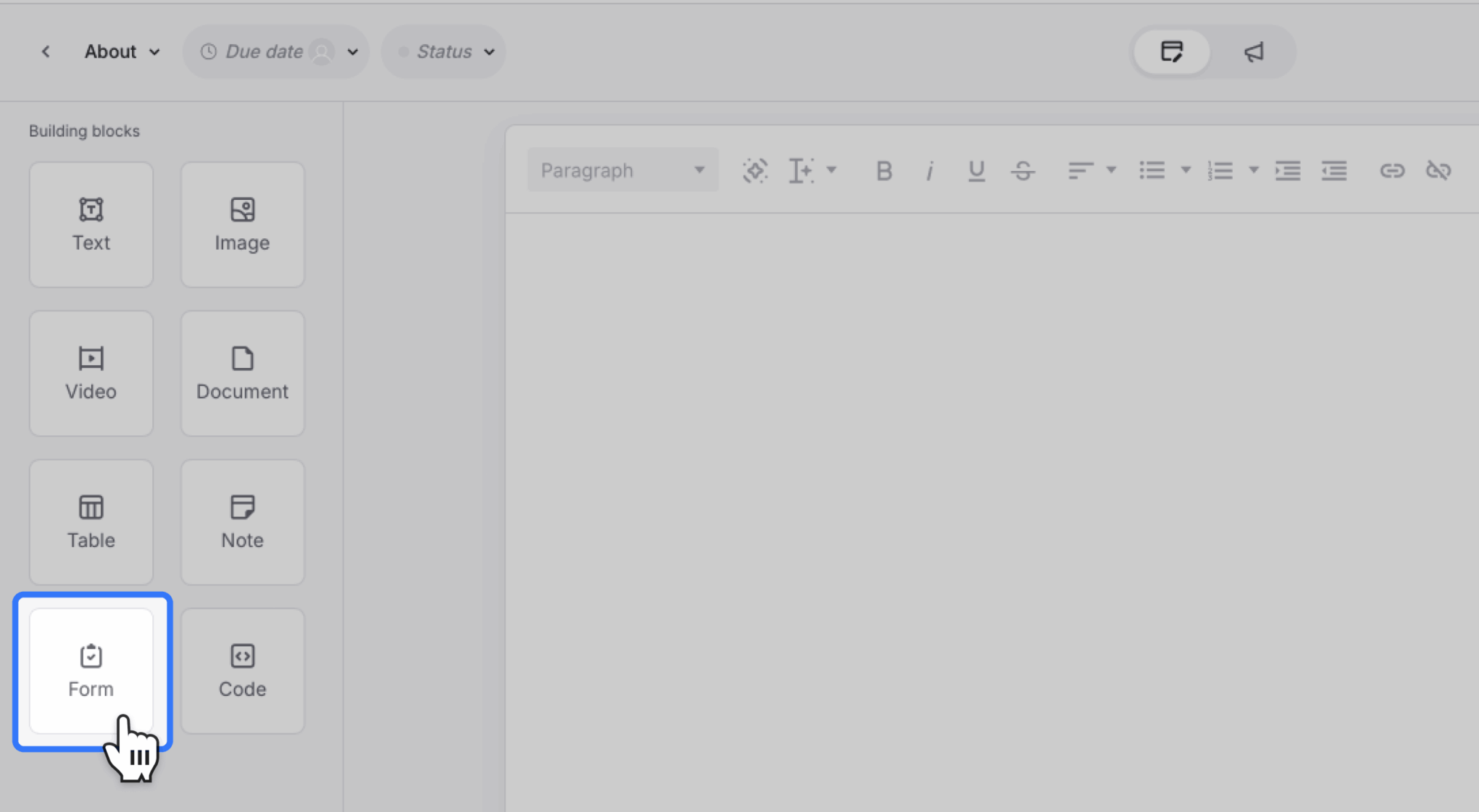The width and height of the screenshot is (1479, 812).
Task: Switch to the megaphone announce view
Action: (x=1254, y=51)
